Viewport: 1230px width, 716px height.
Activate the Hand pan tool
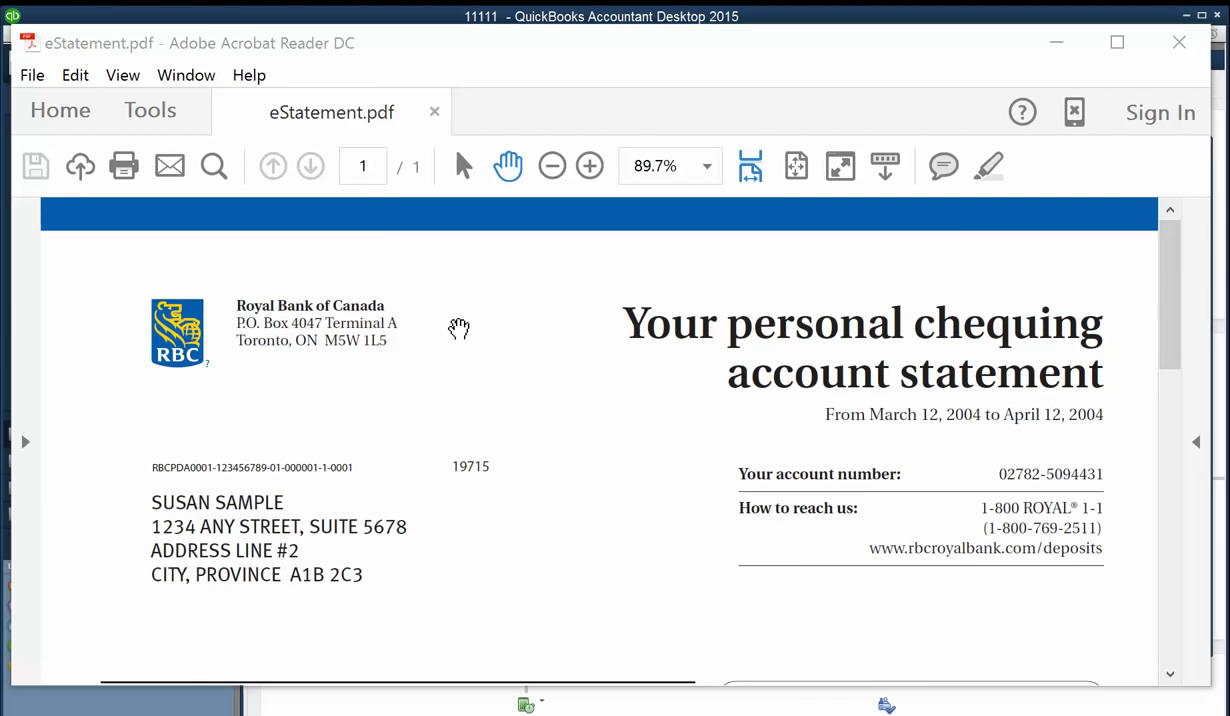point(508,166)
